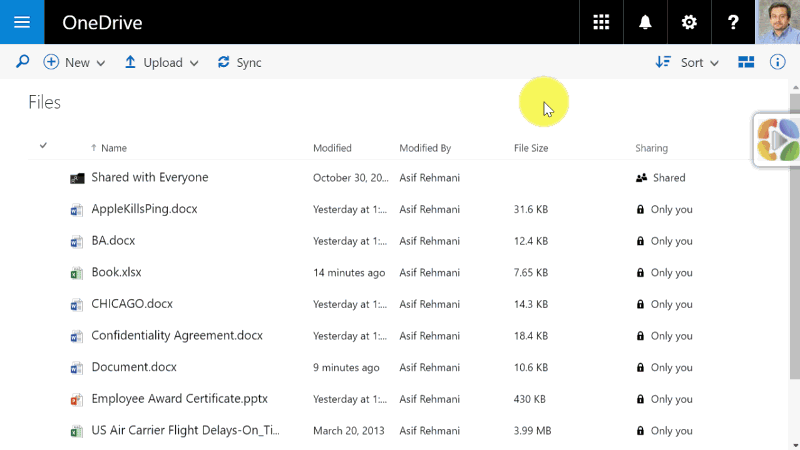Open the details info pane
This screenshot has width=800, height=450.
click(778, 62)
